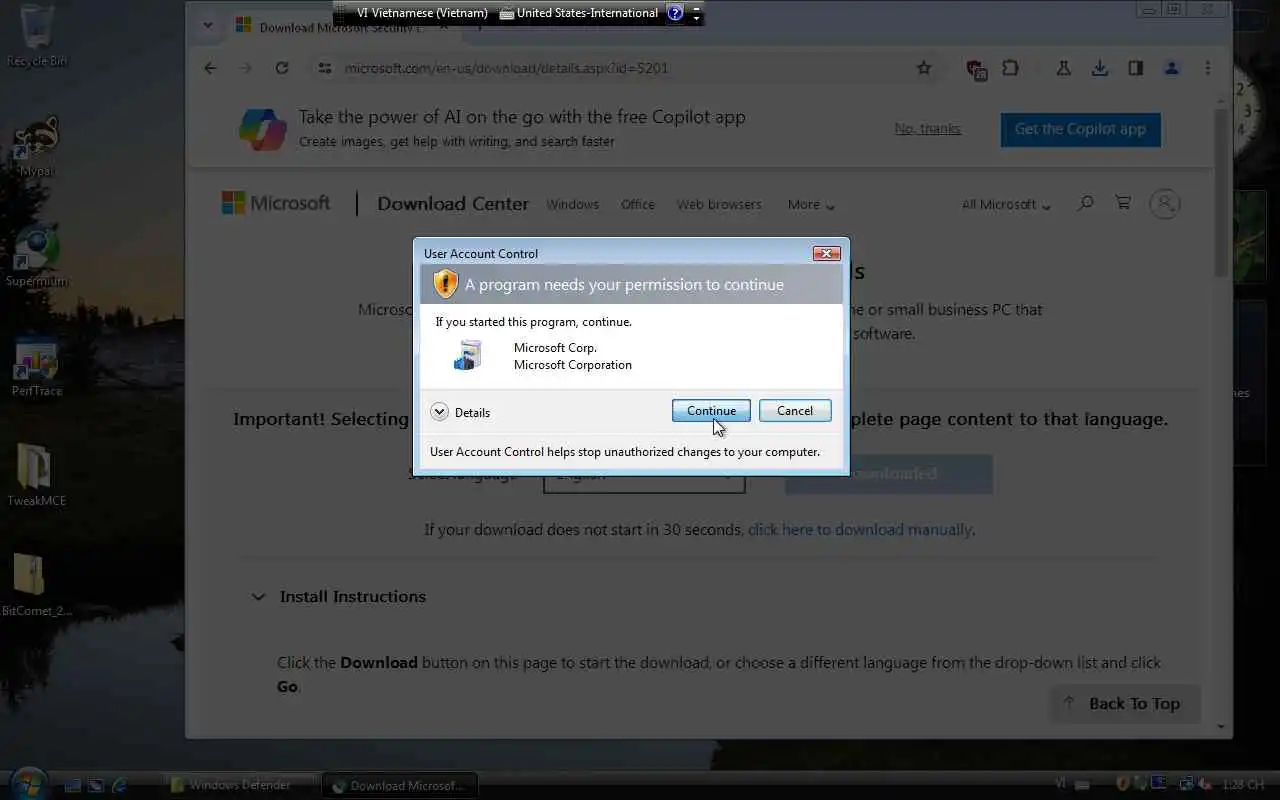Expand Details in the UAC dialog
The image size is (1280, 800).
pyautogui.click(x=460, y=412)
